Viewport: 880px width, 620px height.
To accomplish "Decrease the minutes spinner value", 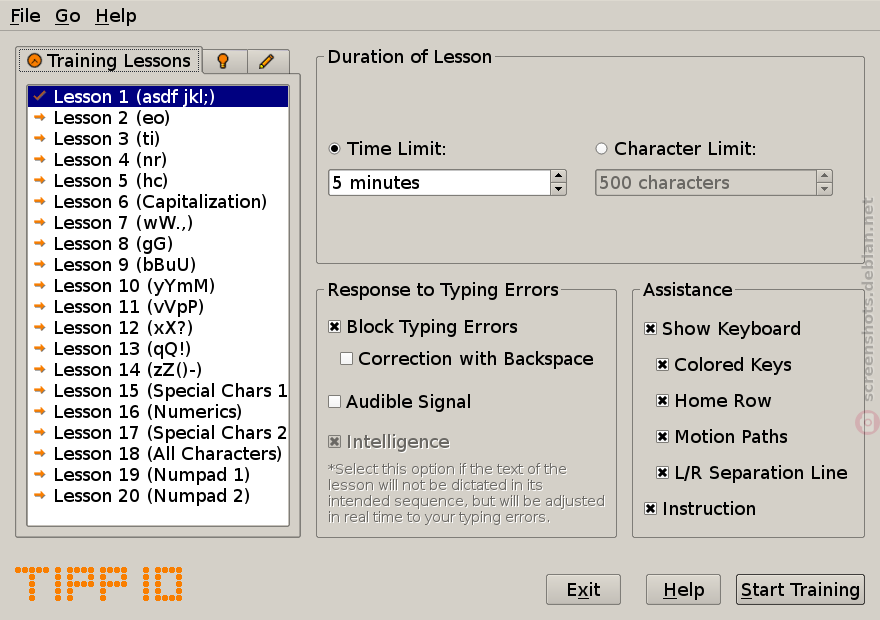I will 558,189.
